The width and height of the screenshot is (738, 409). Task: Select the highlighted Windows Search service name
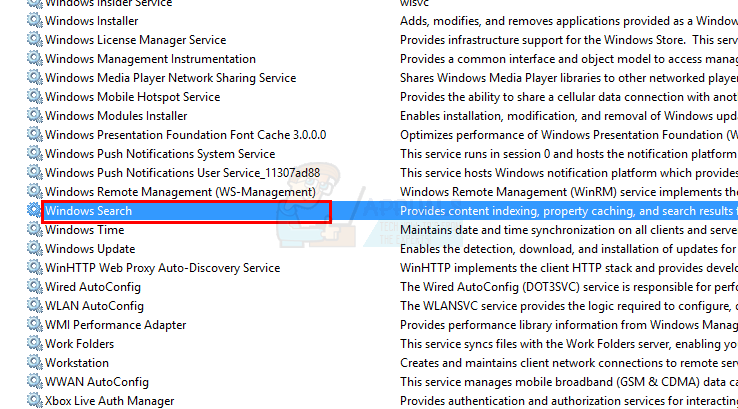88,211
